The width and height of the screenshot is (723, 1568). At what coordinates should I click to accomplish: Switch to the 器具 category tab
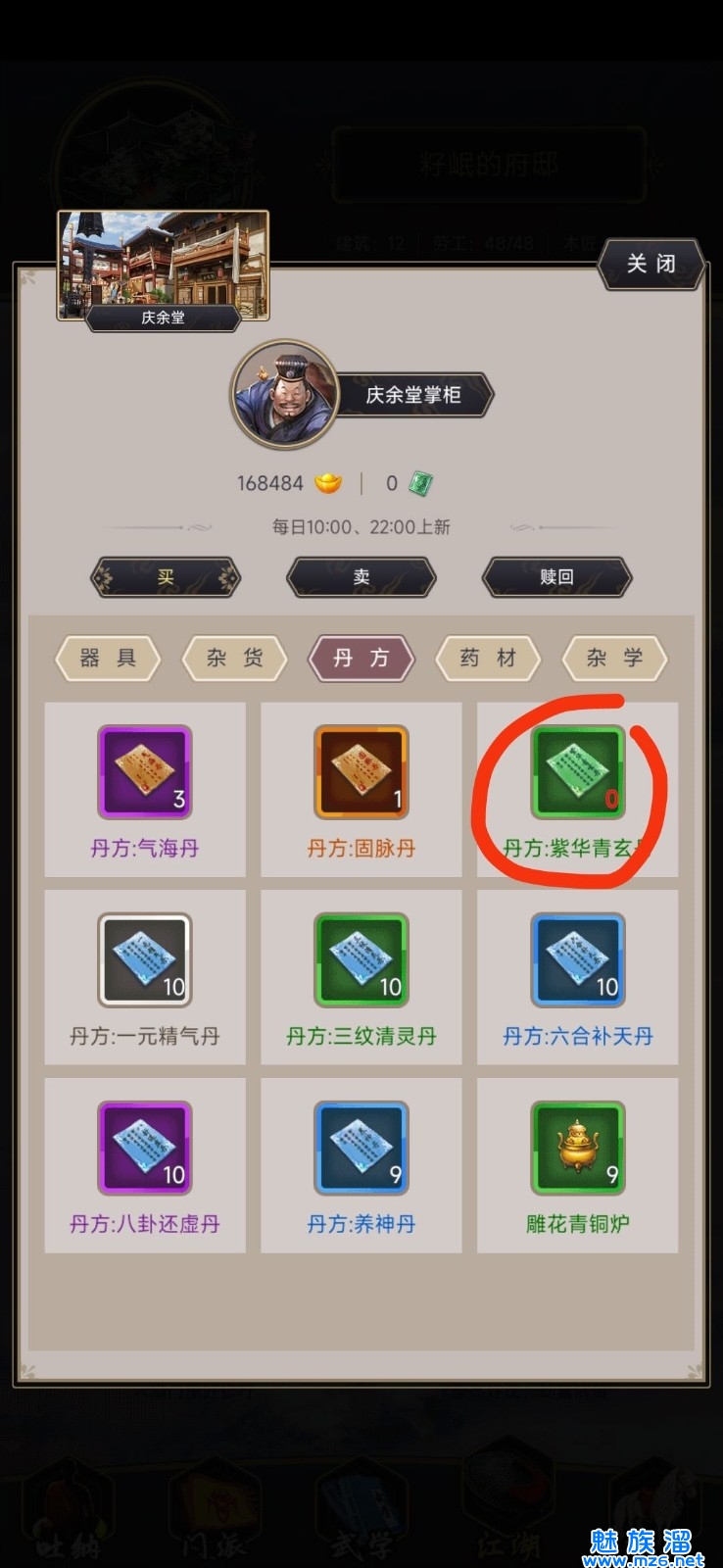click(x=108, y=659)
